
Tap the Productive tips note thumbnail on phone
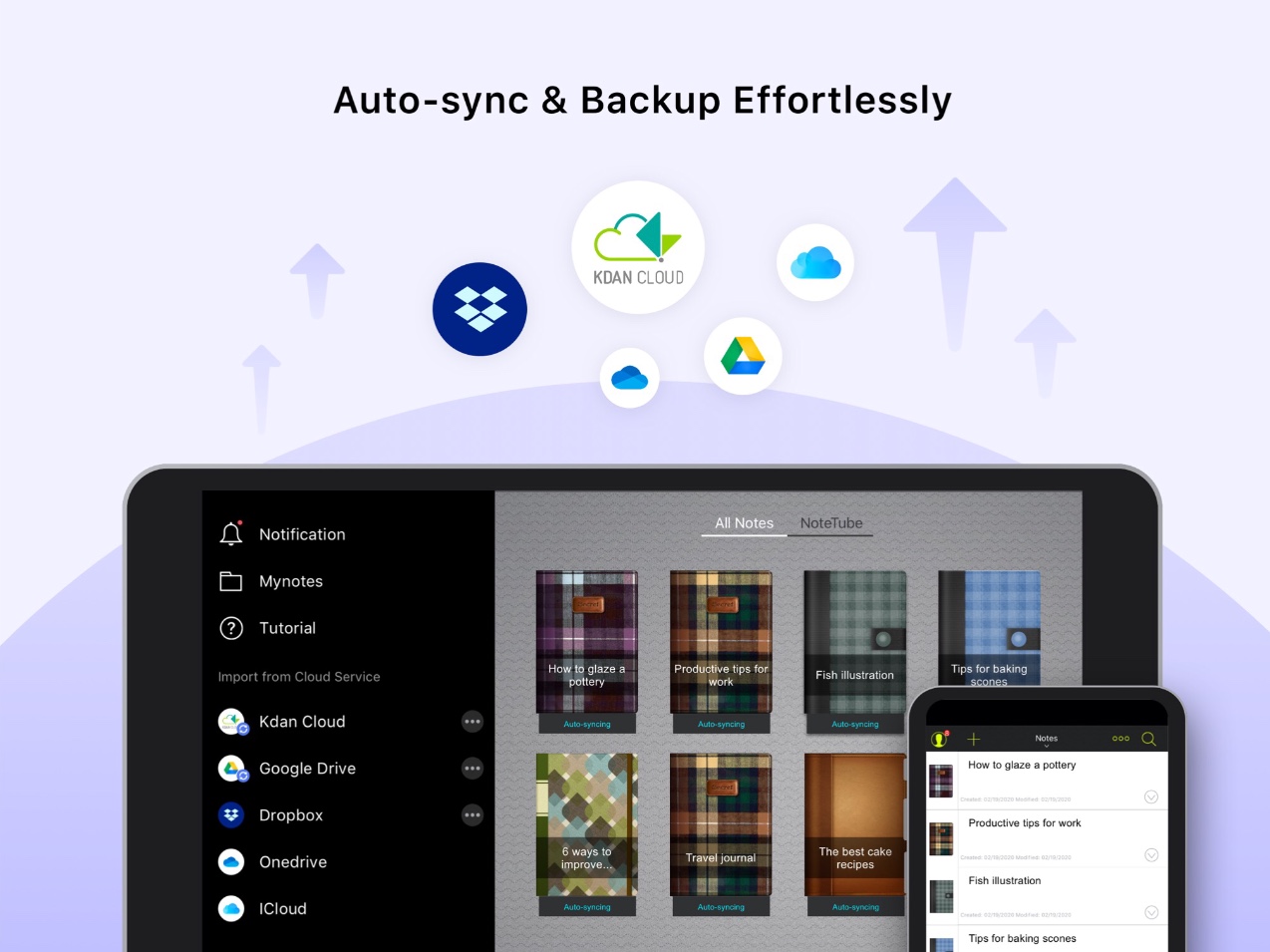tap(942, 839)
